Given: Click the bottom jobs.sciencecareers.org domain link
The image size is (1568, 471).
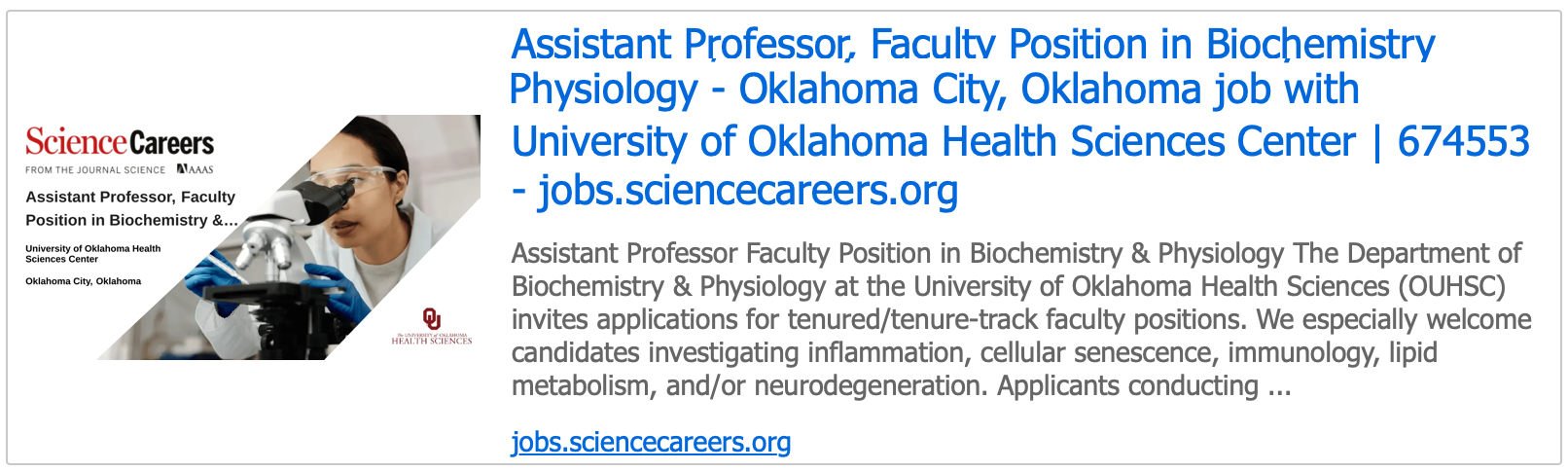Looking at the screenshot, I should [651, 442].
